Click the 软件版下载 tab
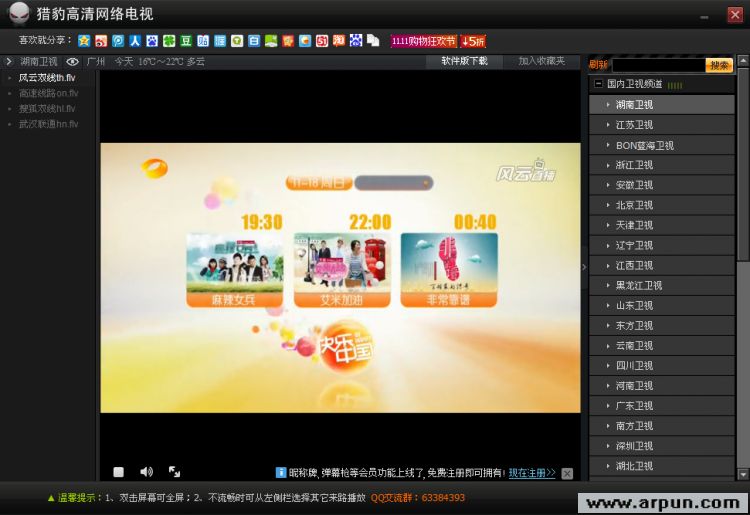 tap(465, 62)
